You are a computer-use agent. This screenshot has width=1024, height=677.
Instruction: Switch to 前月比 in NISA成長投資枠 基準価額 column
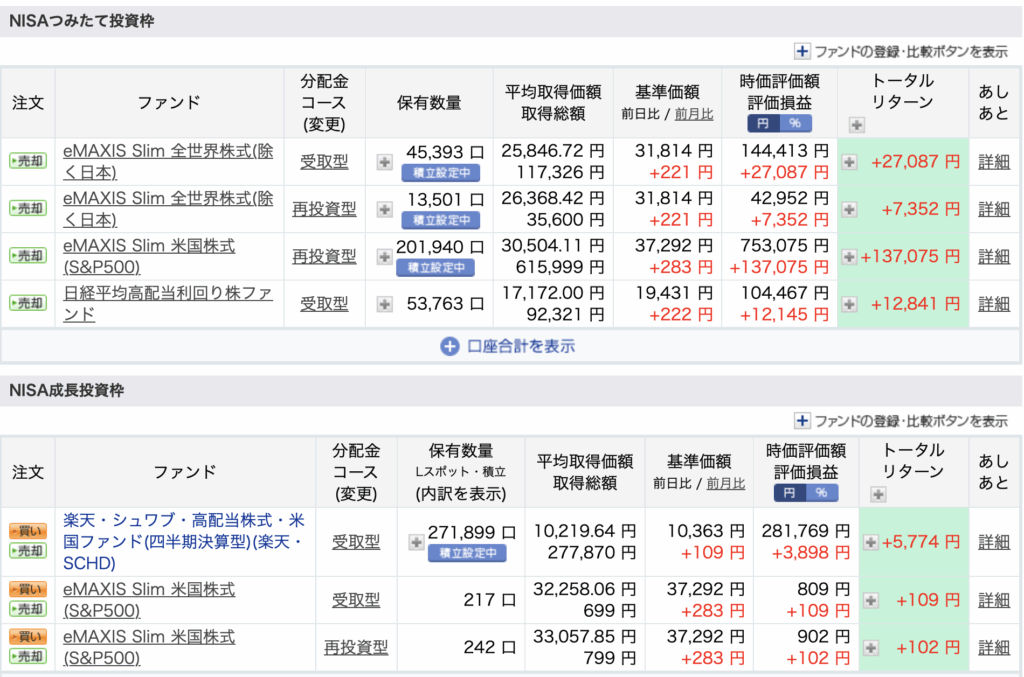click(725, 483)
